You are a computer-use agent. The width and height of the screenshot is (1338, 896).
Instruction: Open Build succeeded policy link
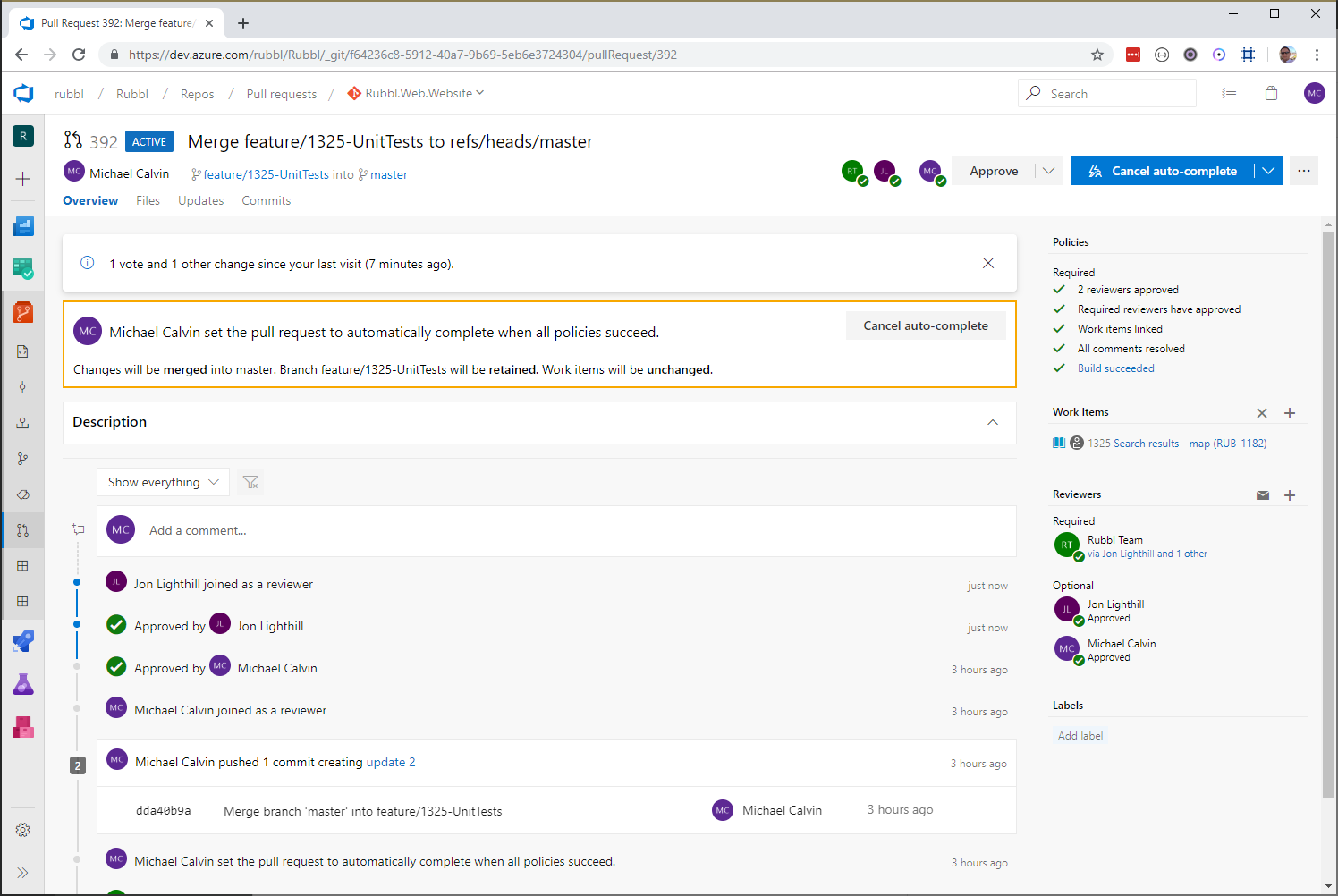click(x=1115, y=368)
